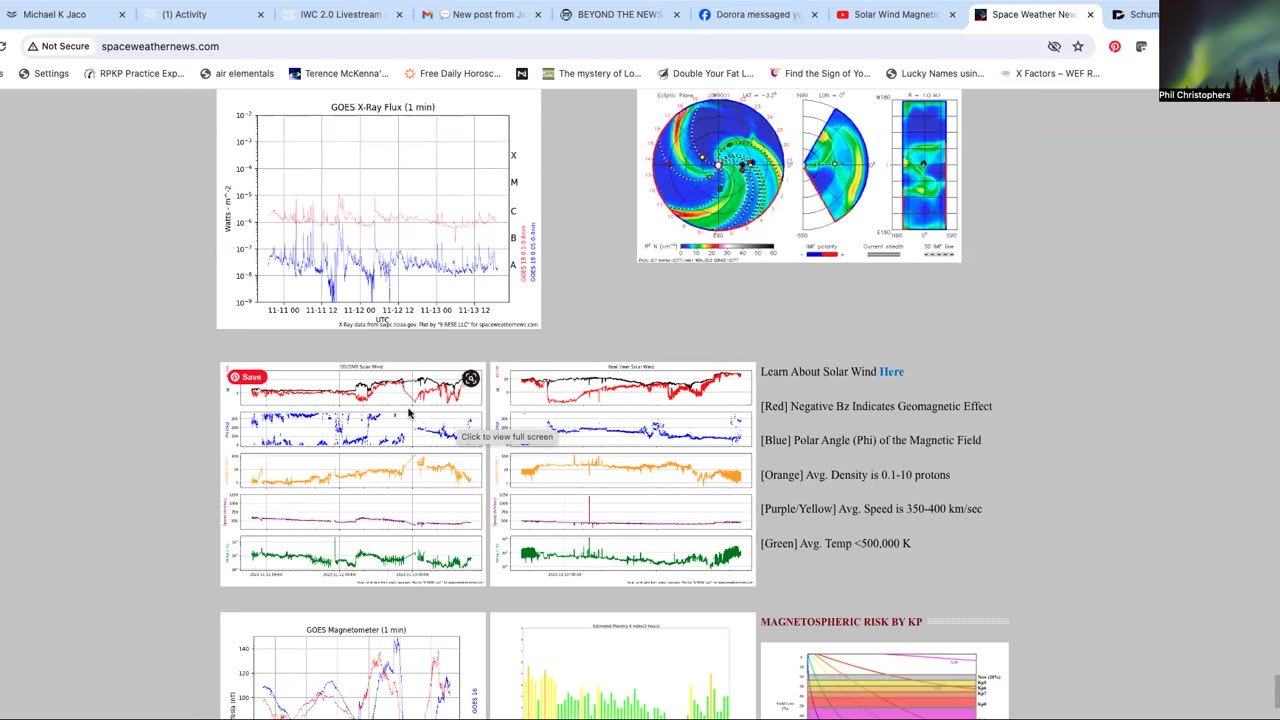The width and height of the screenshot is (1280, 720).
Task: Open the Settings bookmark
Action: (x=44, y=73)
